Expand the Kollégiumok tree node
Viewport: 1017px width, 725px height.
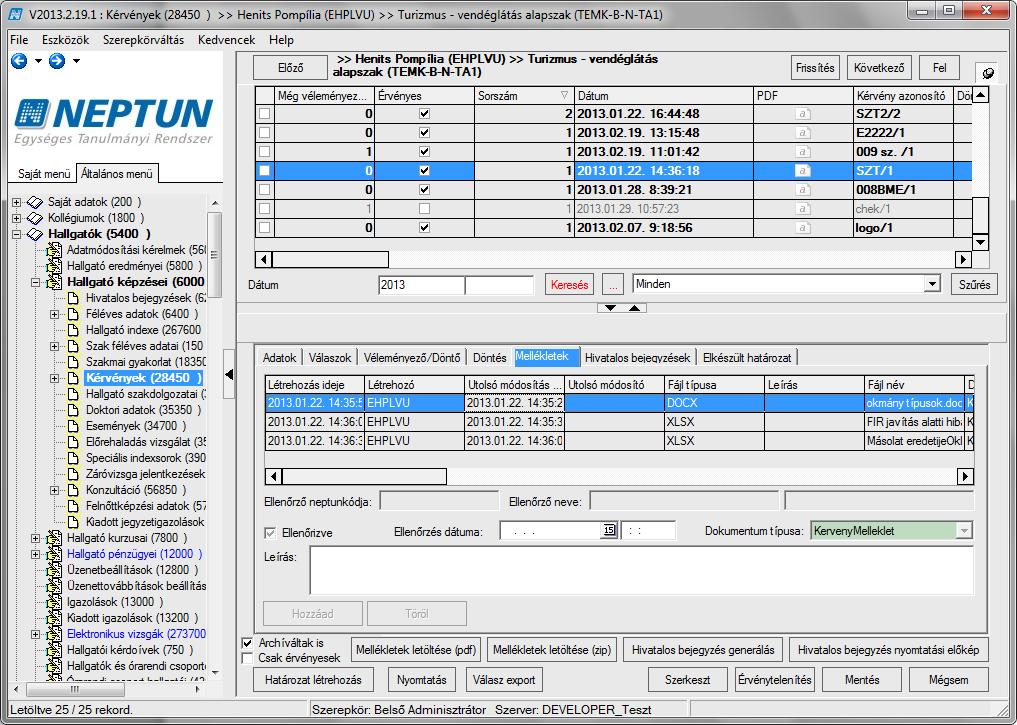pyautogui.click(x=17, y=219)
